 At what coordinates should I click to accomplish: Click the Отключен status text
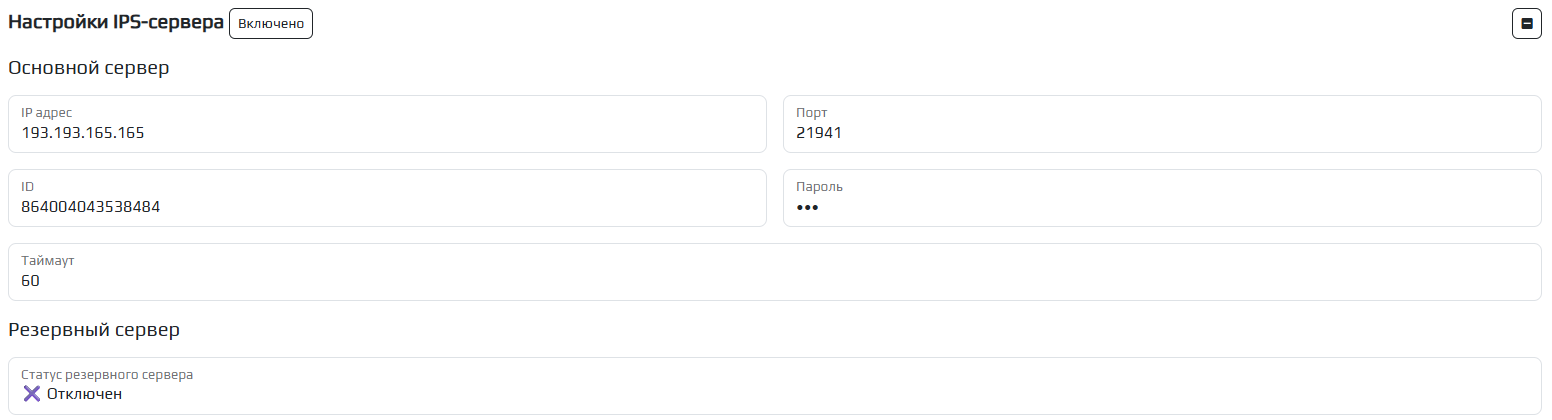click(84, 394)
